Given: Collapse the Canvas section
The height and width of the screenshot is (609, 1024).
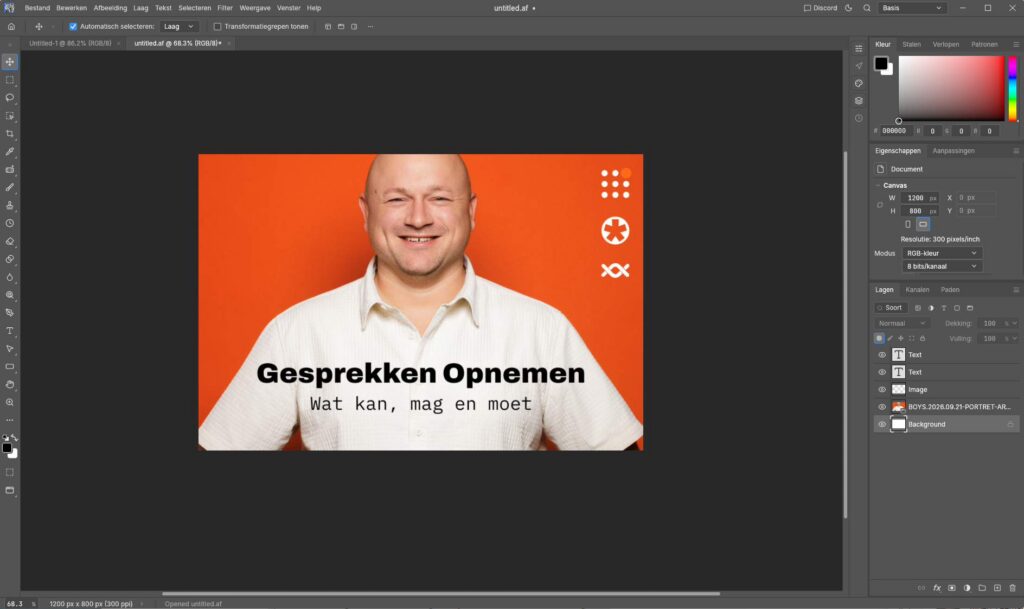Looking at the screenshot, I should pos(878,185).
